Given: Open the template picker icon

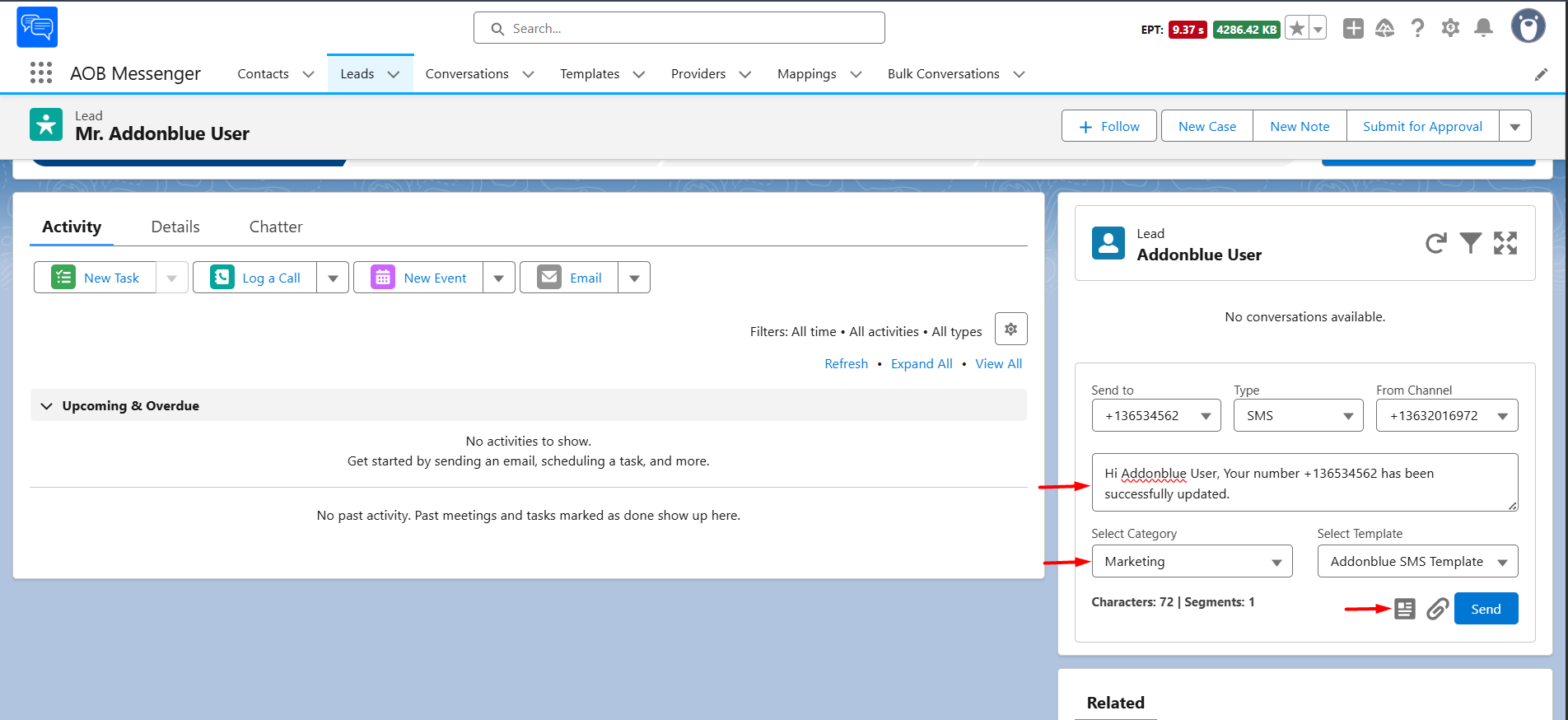Looking at the screenshot, I should pos(1405,609).
